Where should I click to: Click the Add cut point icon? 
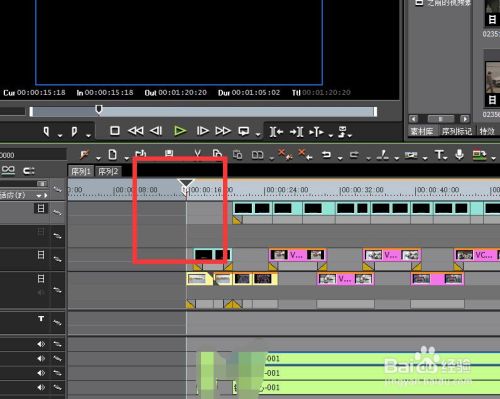coord(383,154)
